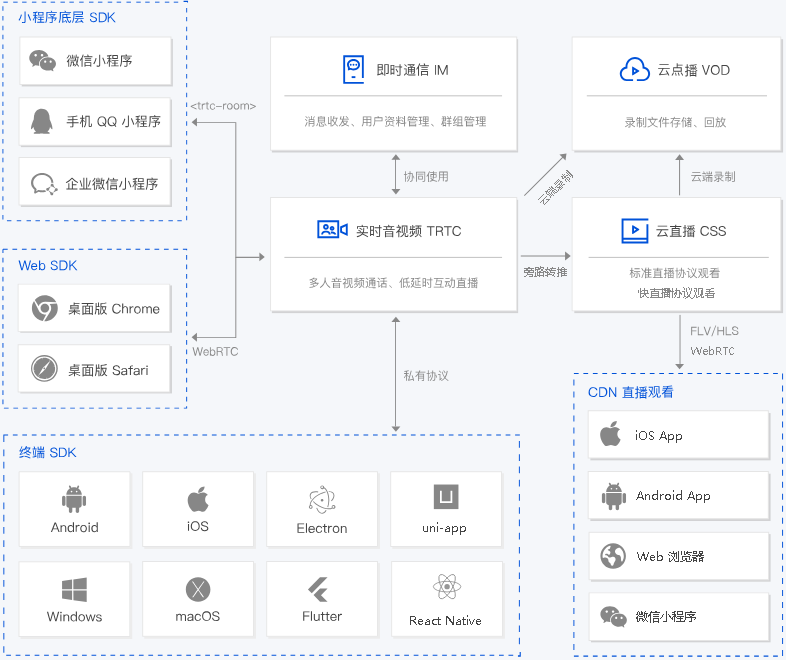Click the 旁路转推 arrow label
This screenshot has height=660, width=786.
click(545, 271)
